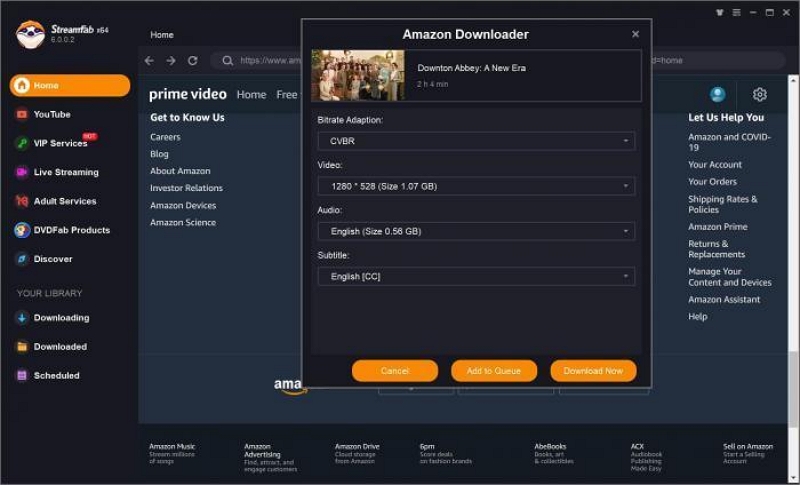Open the Amazon Music footer link
The width and height of the screenshot is (800, 485).
[x=172, y=453]
